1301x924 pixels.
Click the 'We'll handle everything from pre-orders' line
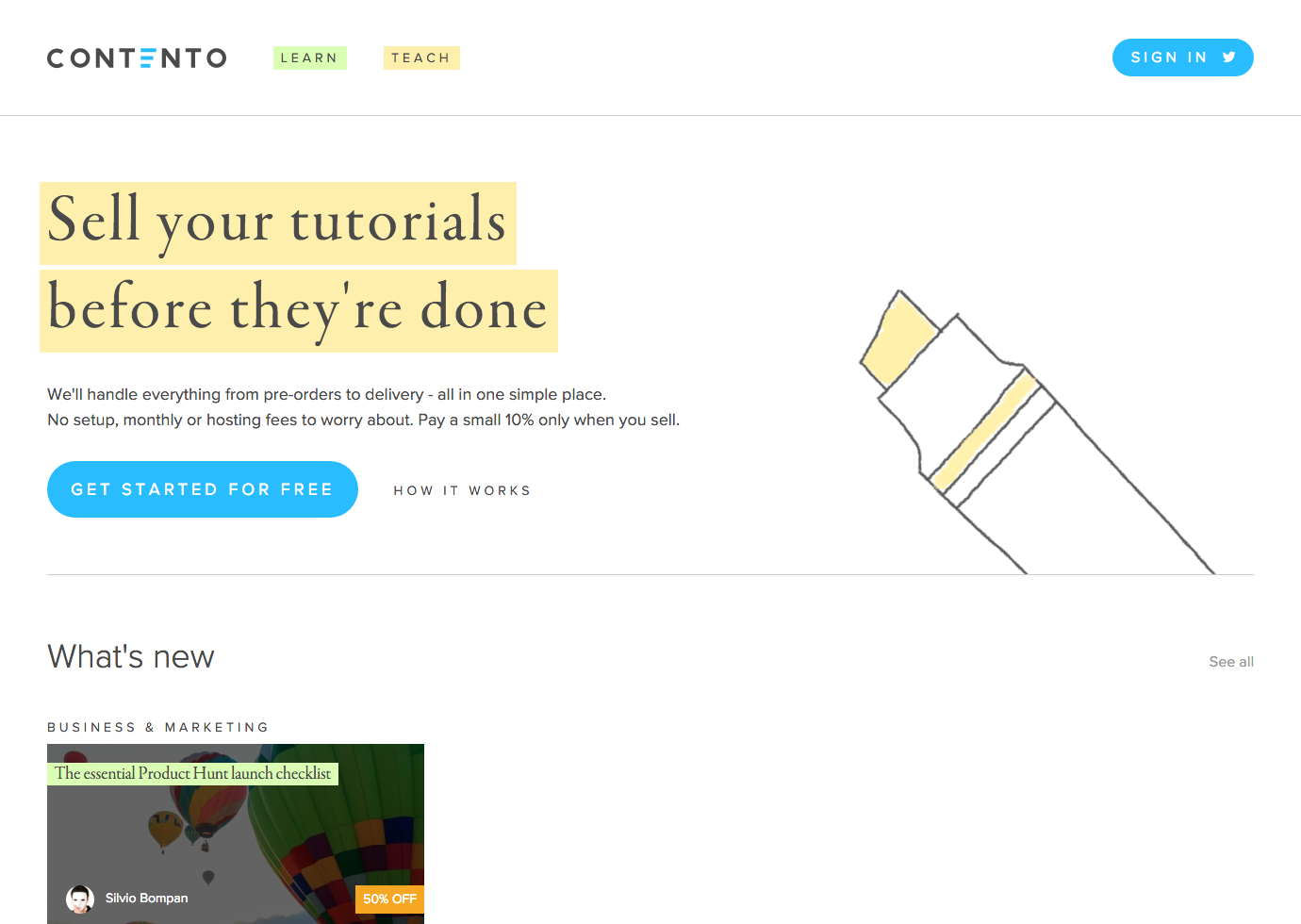point(327,394)
